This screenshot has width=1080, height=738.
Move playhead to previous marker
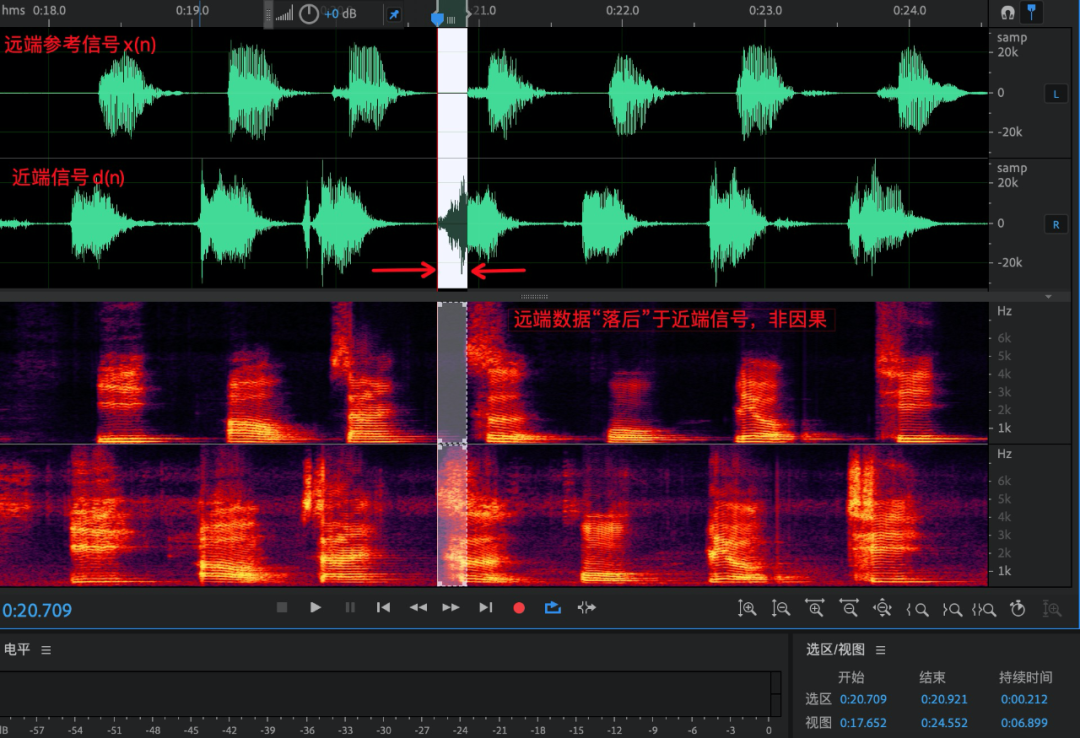[383, 607]
